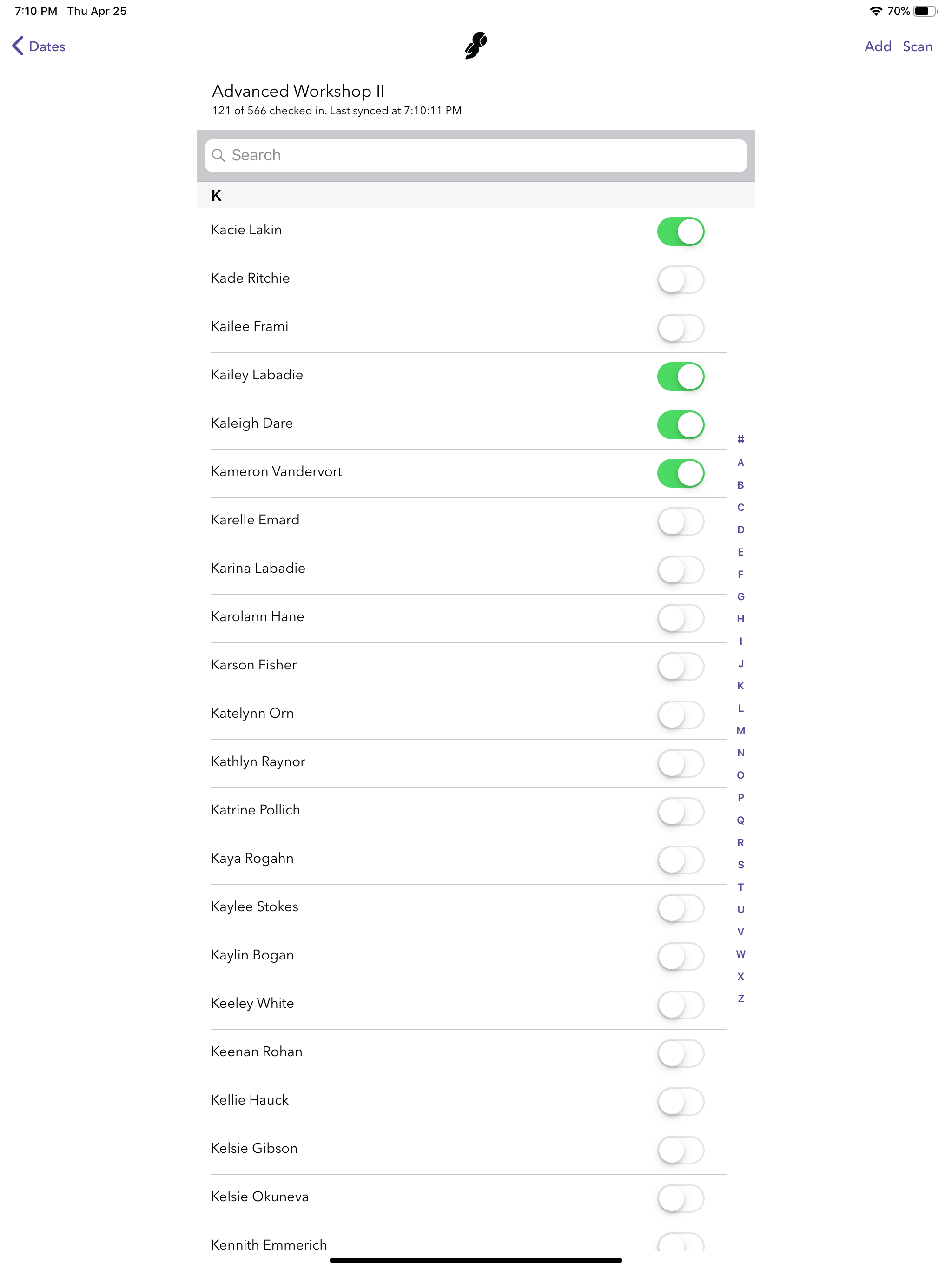This screenshot has height=1270, width=952.
Task: Jump to letter A in index
Action: (x=740, y=463)
